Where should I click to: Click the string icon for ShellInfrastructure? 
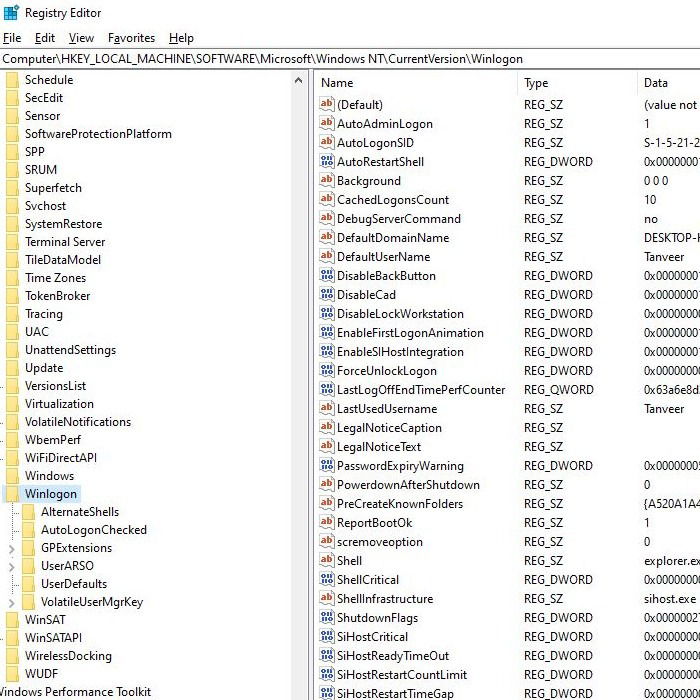pyautogui.click(x=327, y=598)
